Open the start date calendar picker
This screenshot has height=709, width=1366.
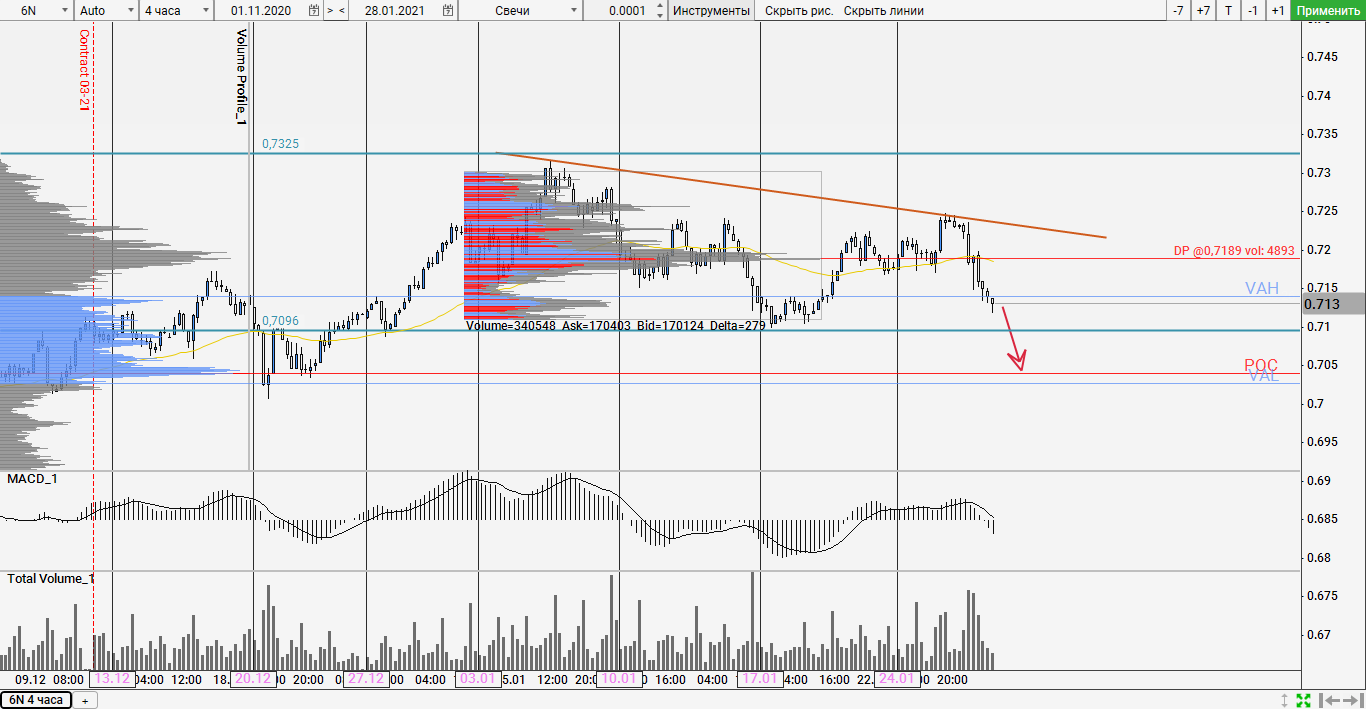pos(315,11)
